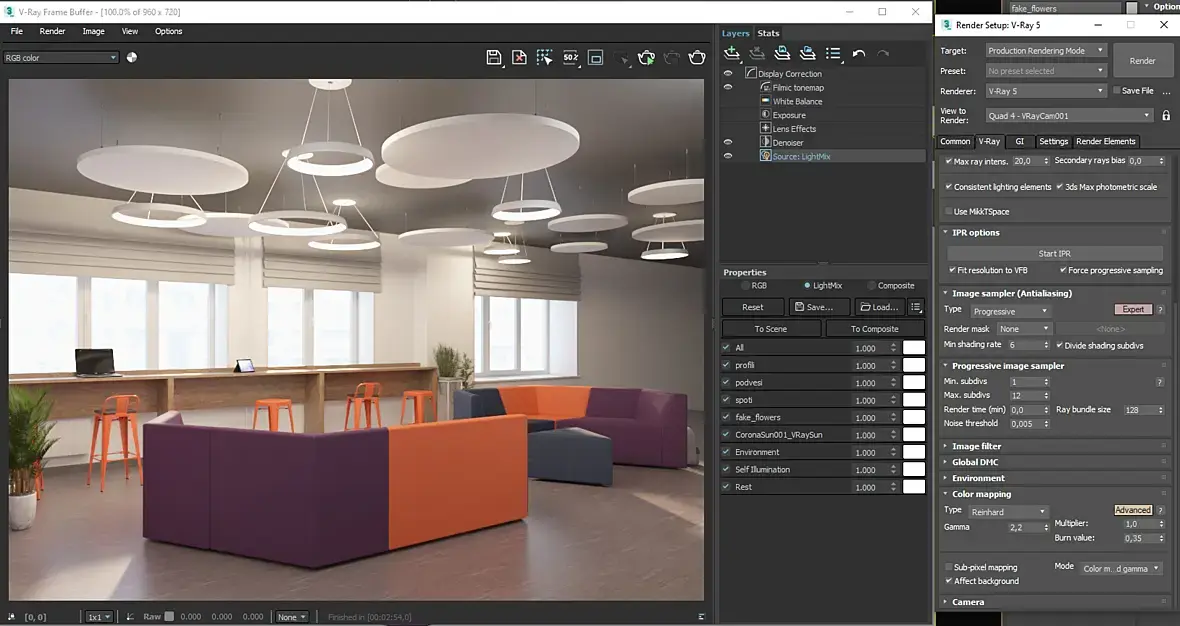This screenshot has width=1180, height=626.
Task: Click the Undo arrow in Layers panel
Action: [859, 53]
